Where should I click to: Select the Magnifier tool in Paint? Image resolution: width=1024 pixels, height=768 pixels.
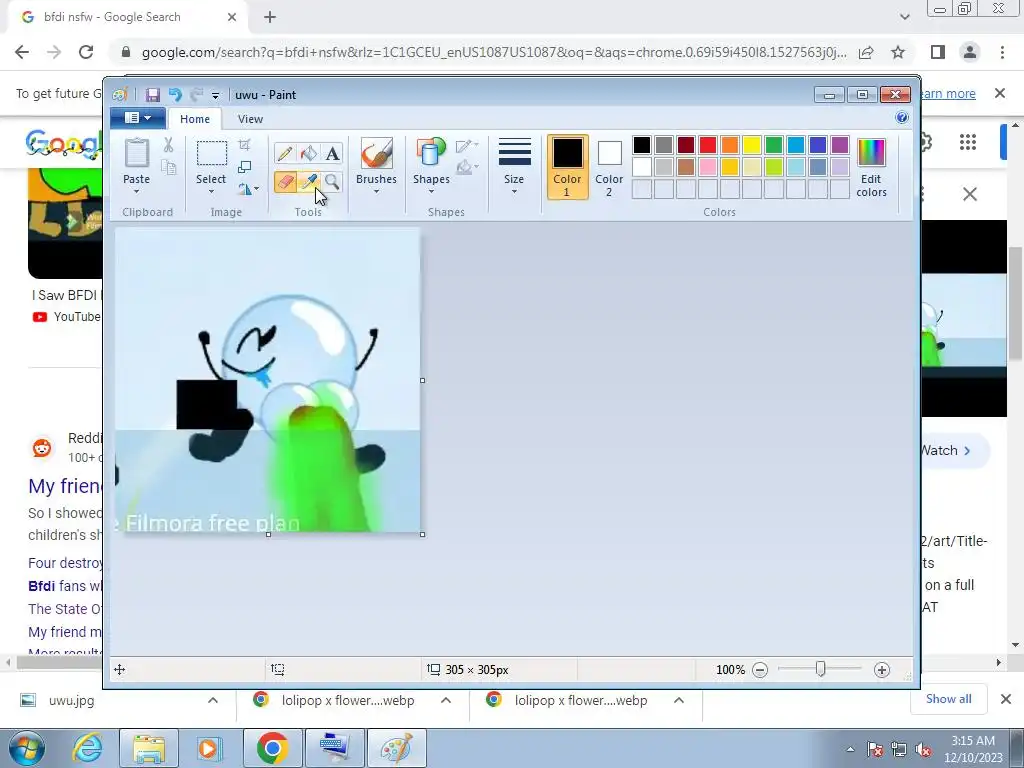332,182
